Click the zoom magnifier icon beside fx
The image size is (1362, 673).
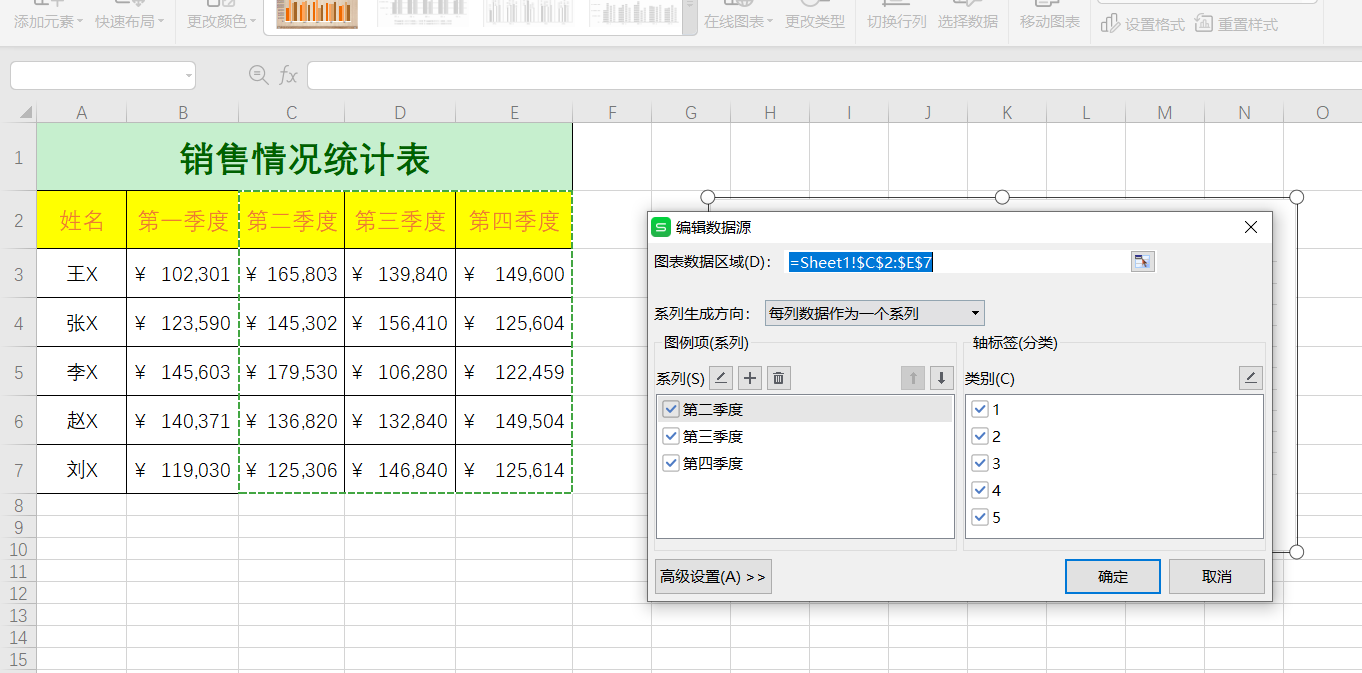pos(258,75)
